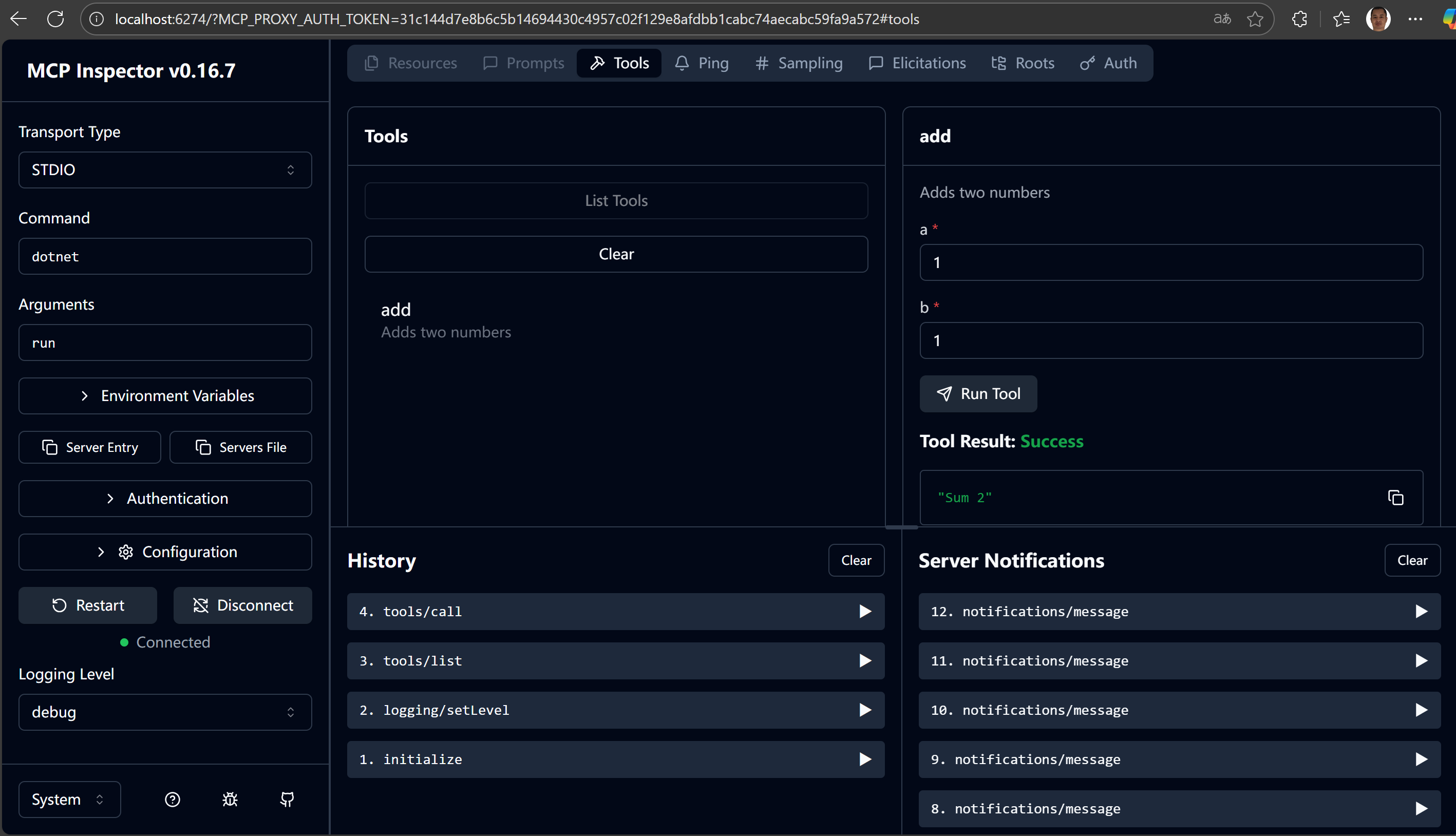Open the help question mark icon
Screen dimensions: 1456x836
click(172, 799)
